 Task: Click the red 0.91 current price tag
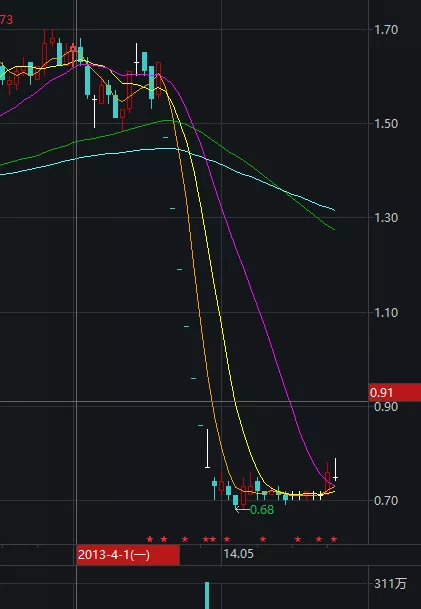pyautogui.click(x=395, y=393)
